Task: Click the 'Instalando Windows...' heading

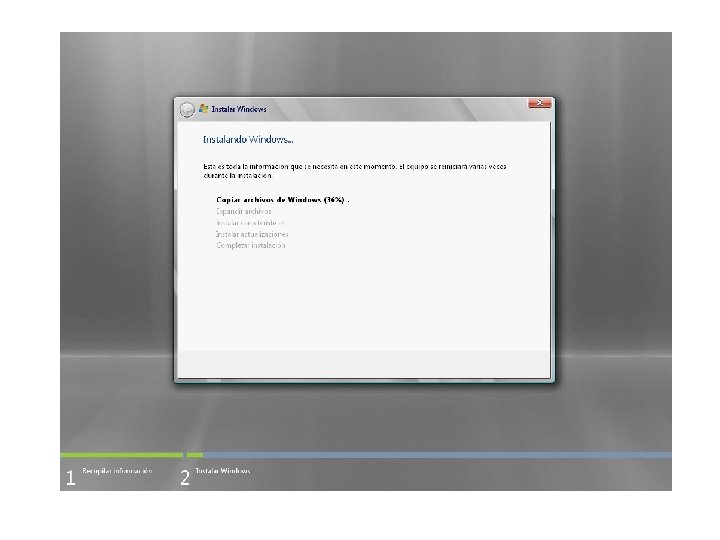Action: [248, 139]
